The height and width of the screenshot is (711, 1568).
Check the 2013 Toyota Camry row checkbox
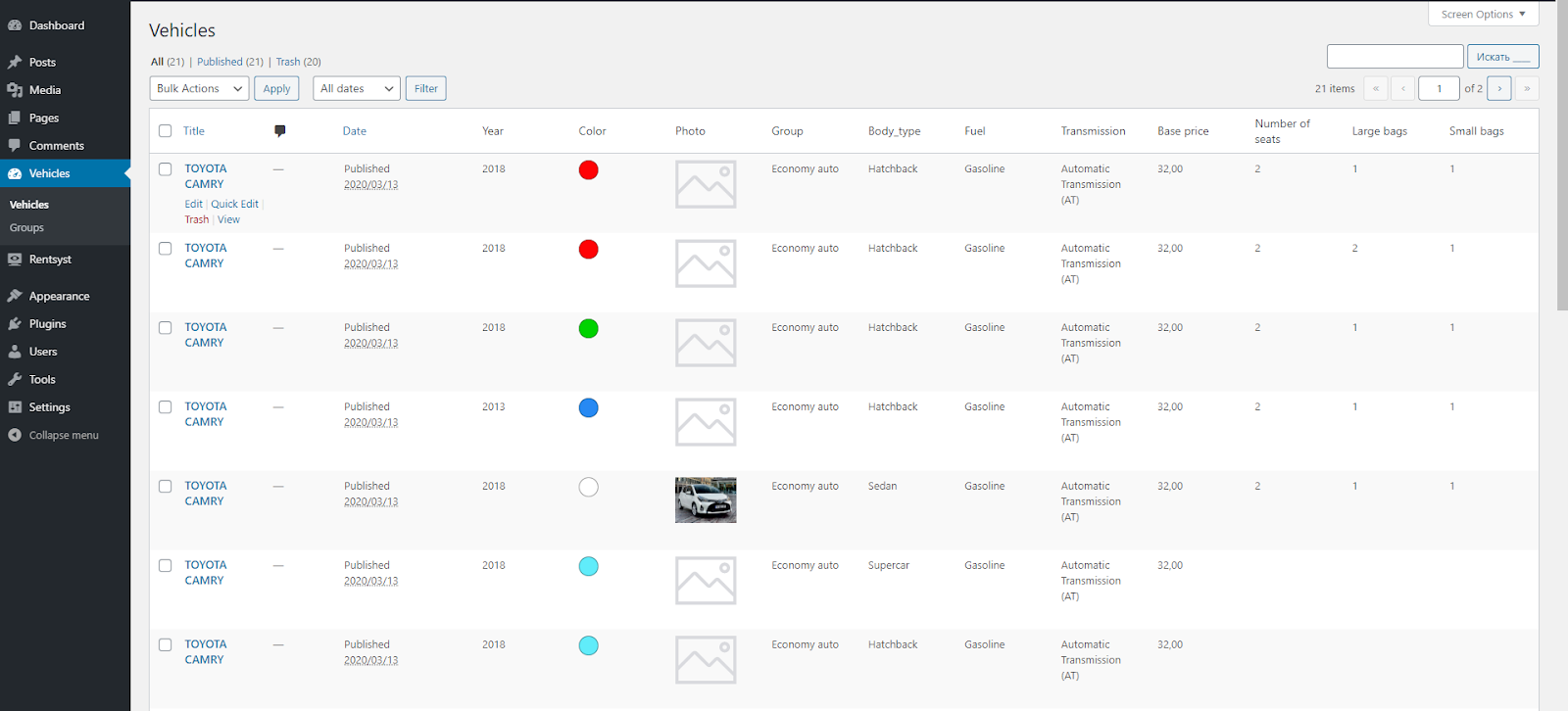166,407
